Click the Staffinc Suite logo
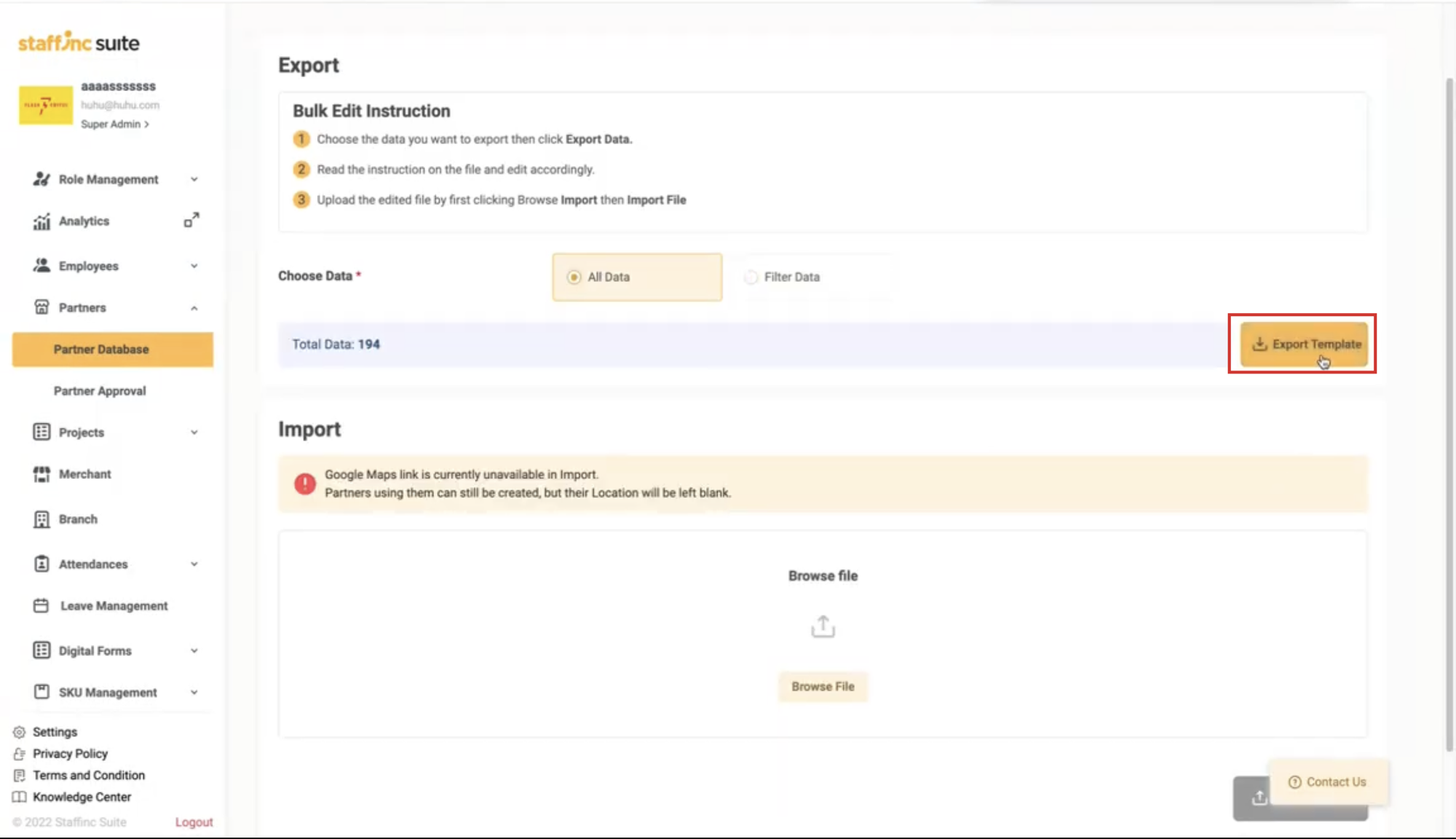 click(79, 42)
